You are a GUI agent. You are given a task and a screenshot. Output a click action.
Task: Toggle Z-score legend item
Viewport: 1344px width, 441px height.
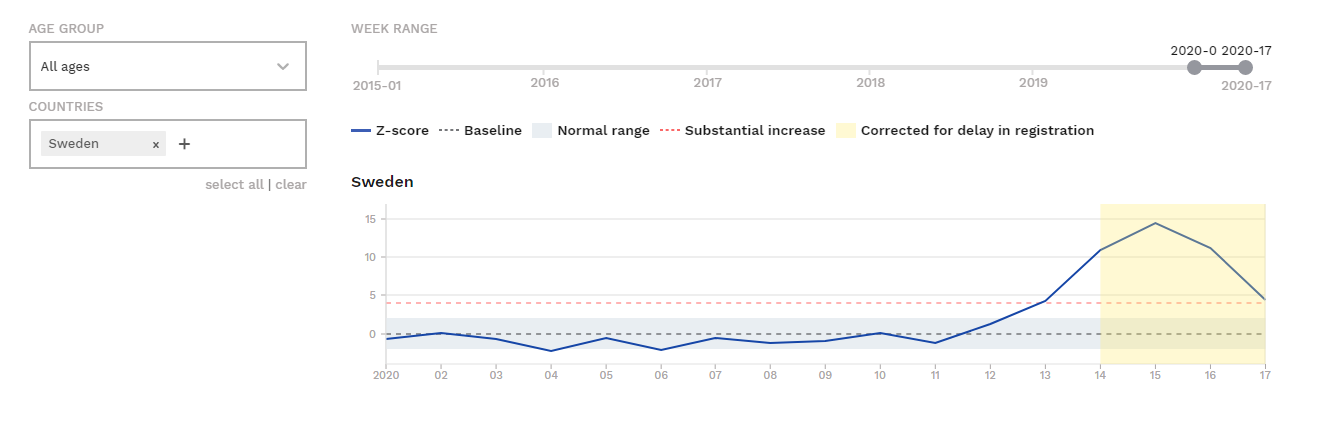click(x=390, y=131)
